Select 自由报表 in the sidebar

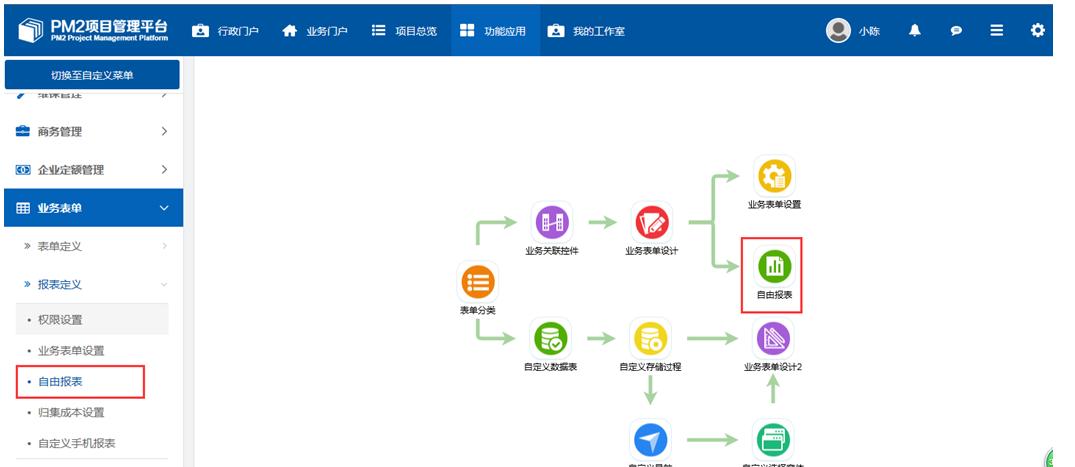[60, 382]
